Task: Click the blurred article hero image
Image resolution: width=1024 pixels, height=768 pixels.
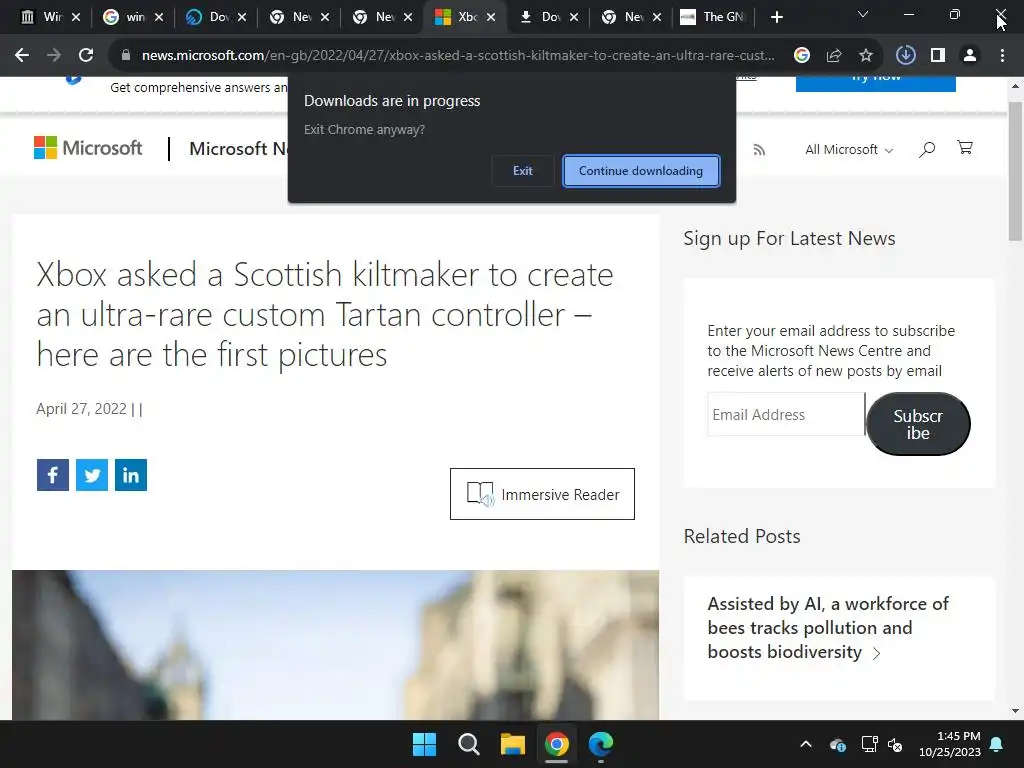Action: click(335, 645)
